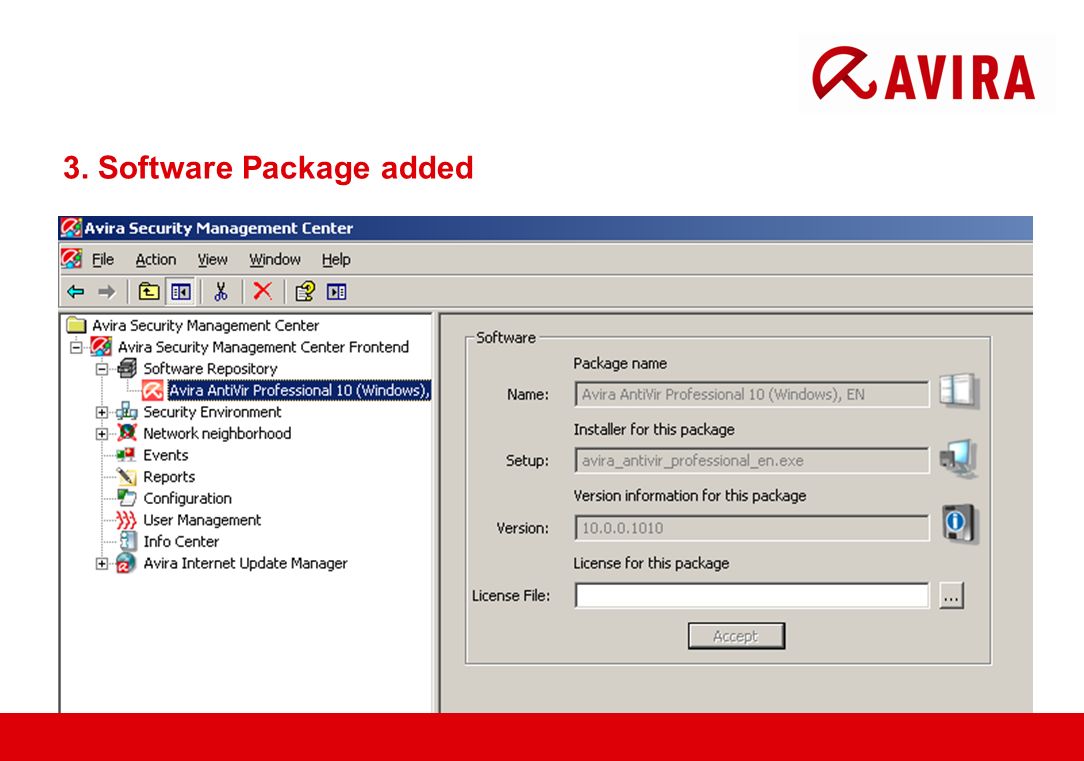Select the User Management tree label
The width and height of the screenshot is (1084, 761).
click(x=202, y=520)
